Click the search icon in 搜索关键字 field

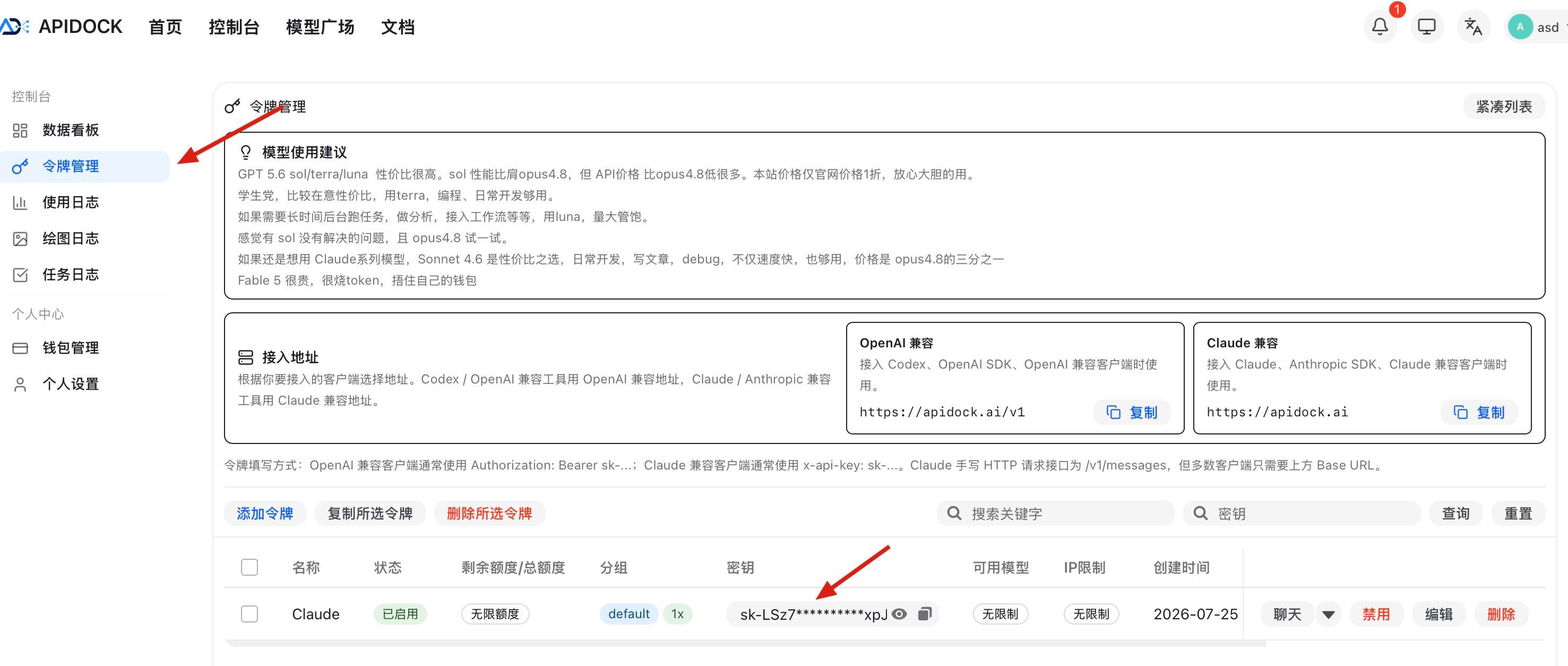pyautogui.click(x=954, y=514)
